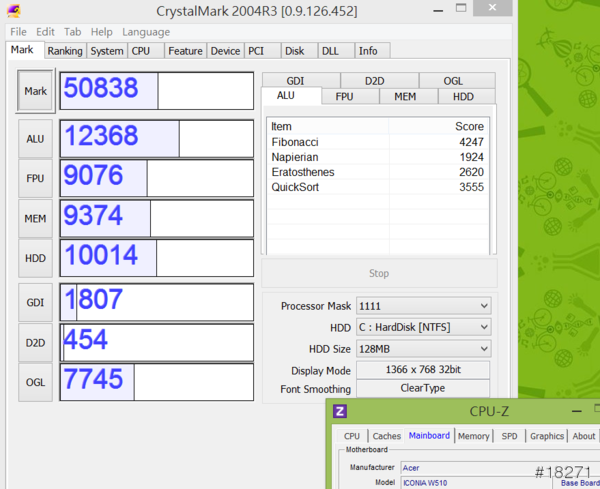Run the D2D benchmark
Screen dimensions: 600x489
point(35,342)
